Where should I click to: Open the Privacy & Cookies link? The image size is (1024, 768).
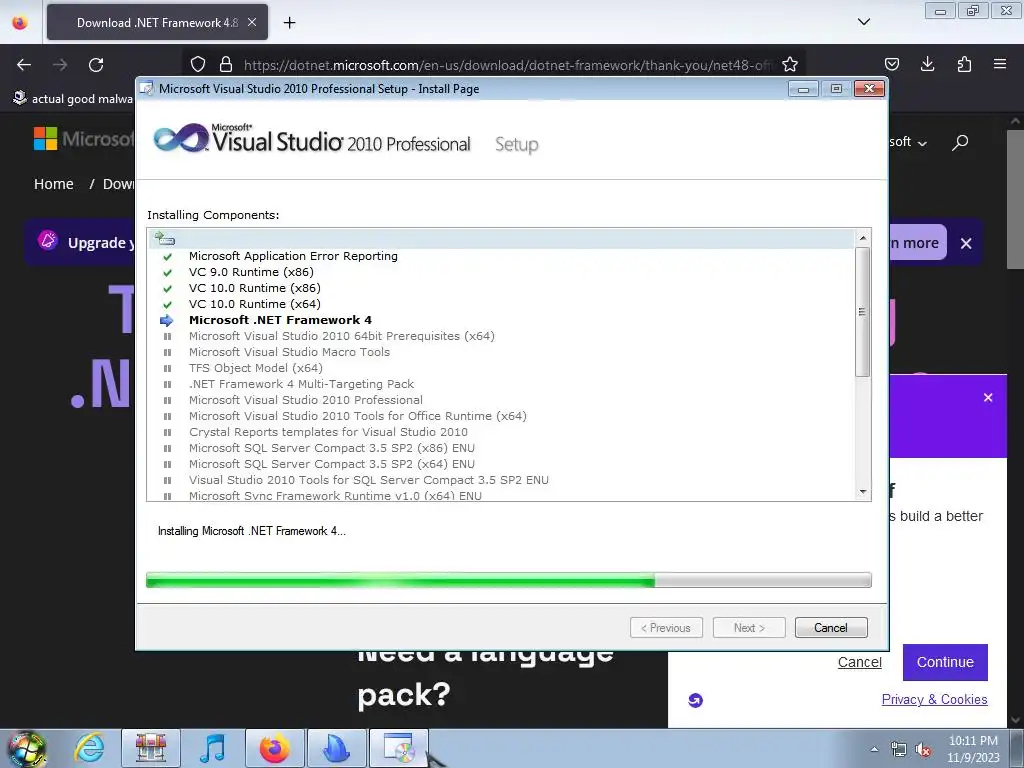pos(935,699)
